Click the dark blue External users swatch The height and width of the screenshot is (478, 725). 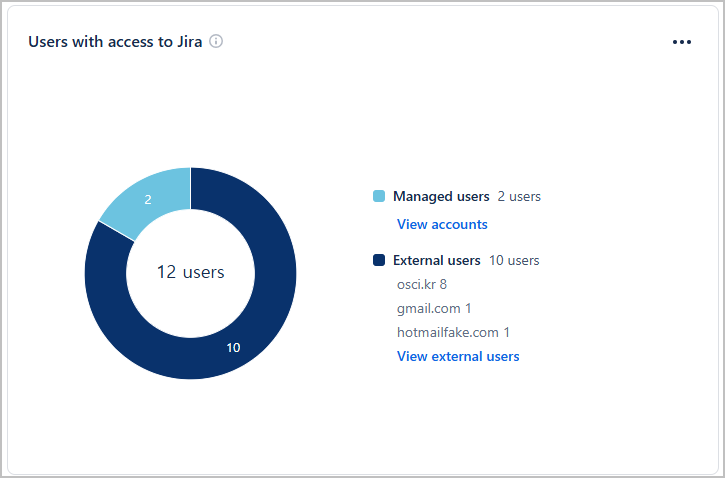coord(379,260)
